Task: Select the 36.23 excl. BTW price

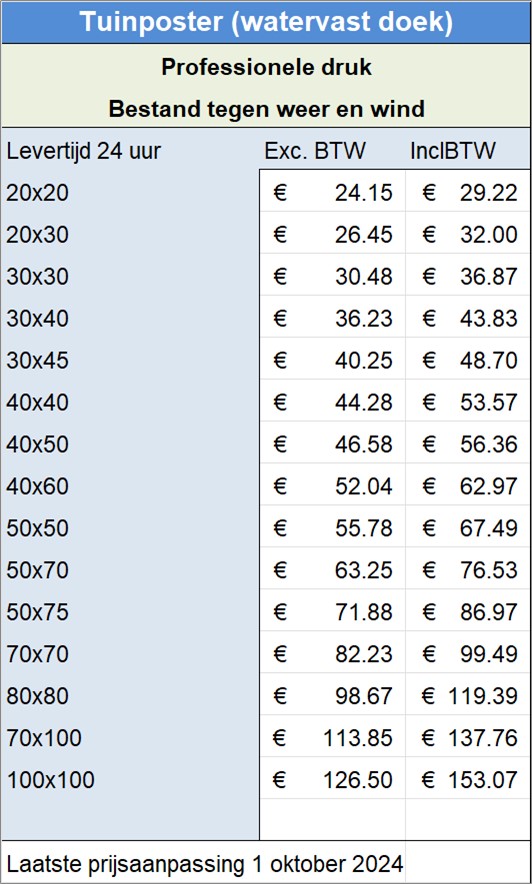Action: [332, 319]
